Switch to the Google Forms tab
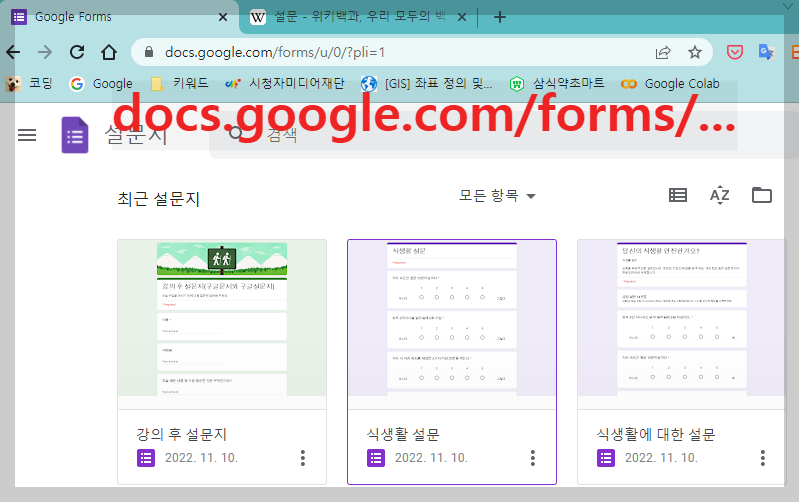Viewport: 799px width, 502px height. point(119,17)
